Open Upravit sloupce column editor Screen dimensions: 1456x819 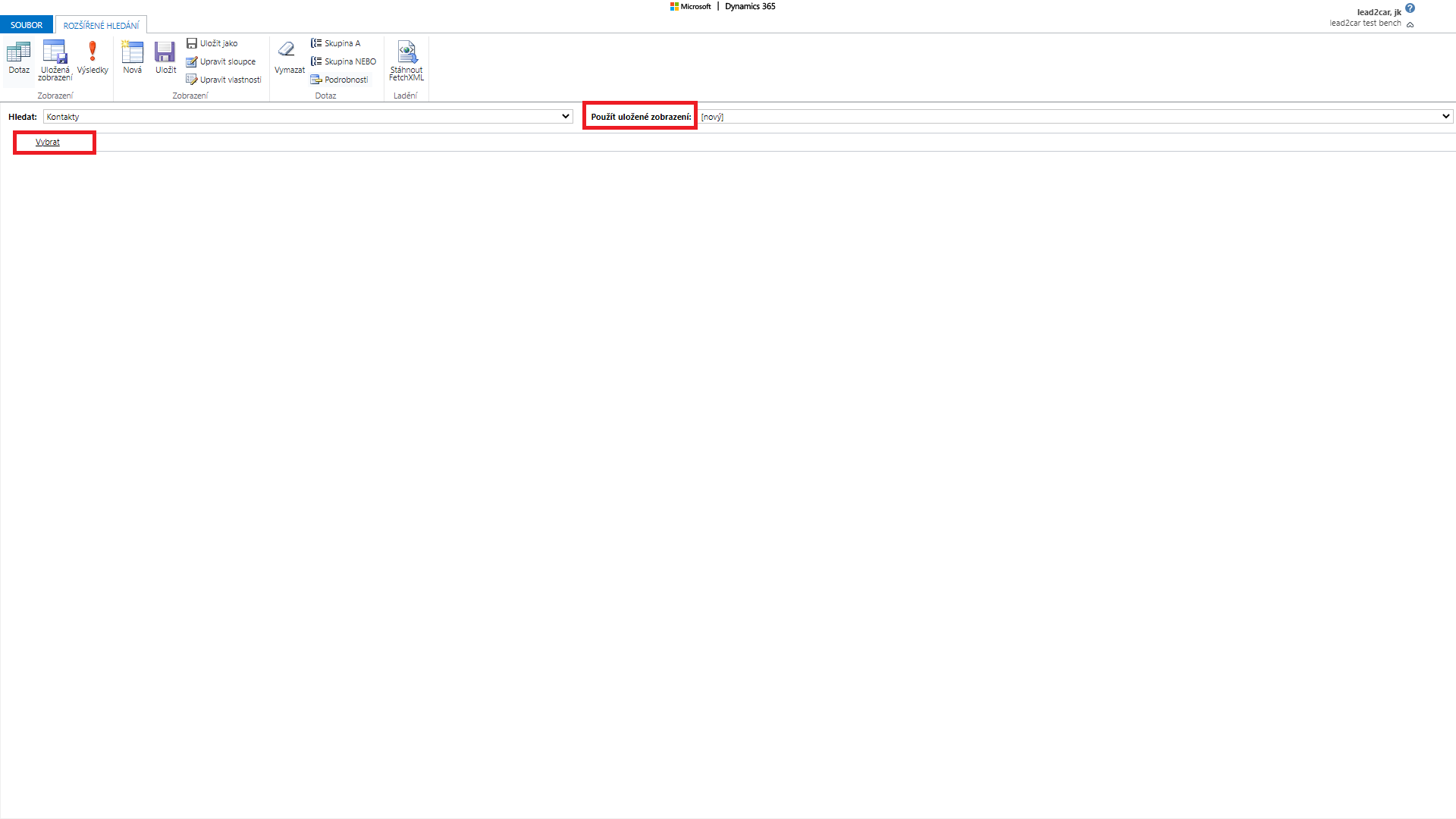pyautogui.click(x=221, y=61)
